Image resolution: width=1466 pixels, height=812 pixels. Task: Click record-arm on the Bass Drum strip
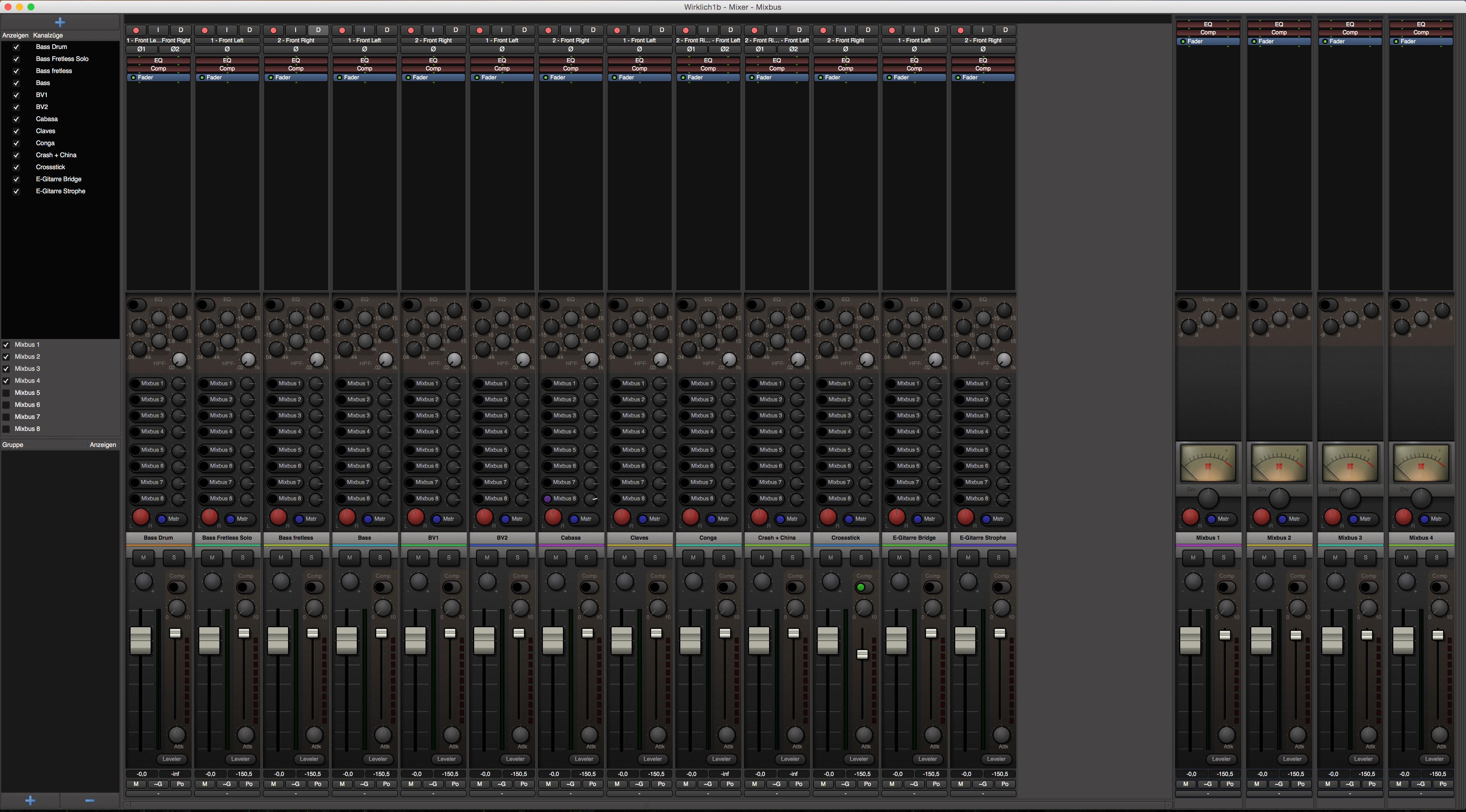[136, 30]
